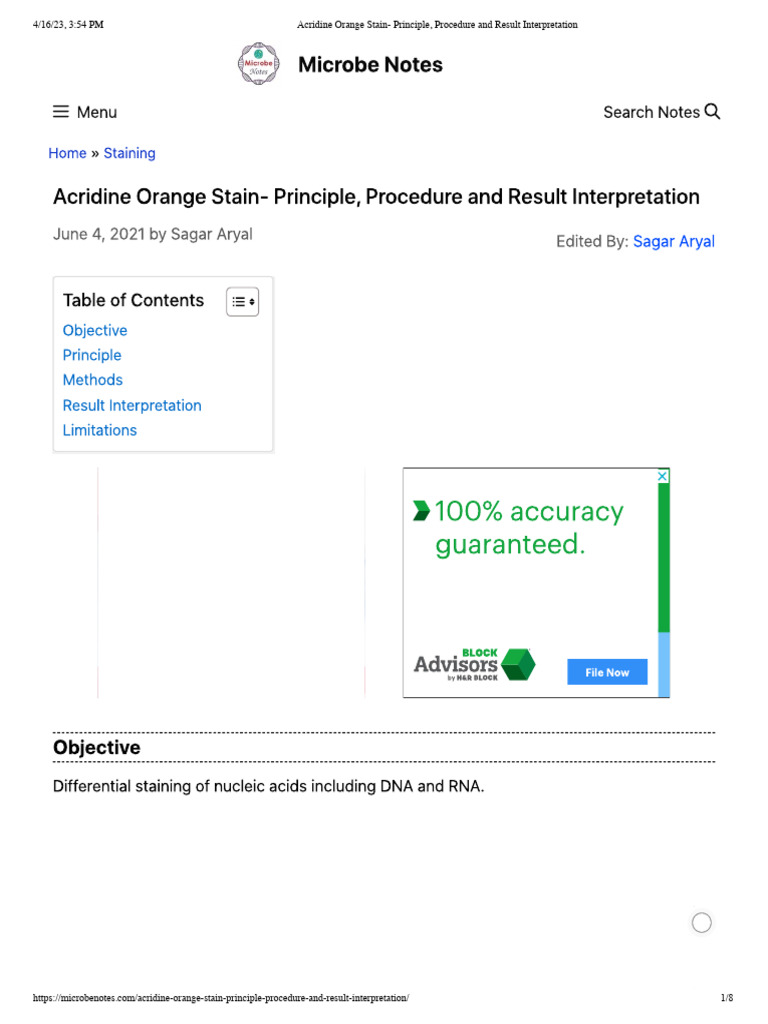
Task: Click the circle button at bottom right
Action: point(702,923)
